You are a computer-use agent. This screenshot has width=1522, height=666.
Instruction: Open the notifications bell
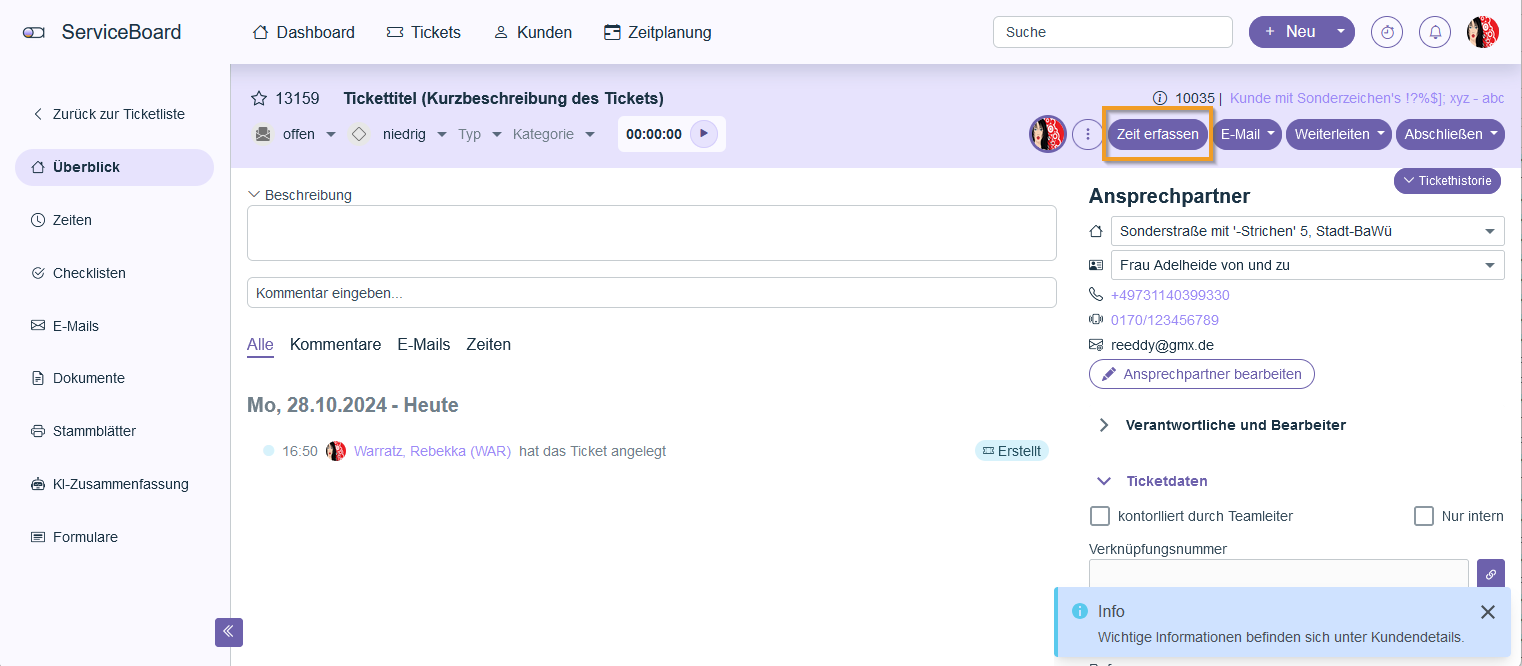click(x=1435, y=32)
